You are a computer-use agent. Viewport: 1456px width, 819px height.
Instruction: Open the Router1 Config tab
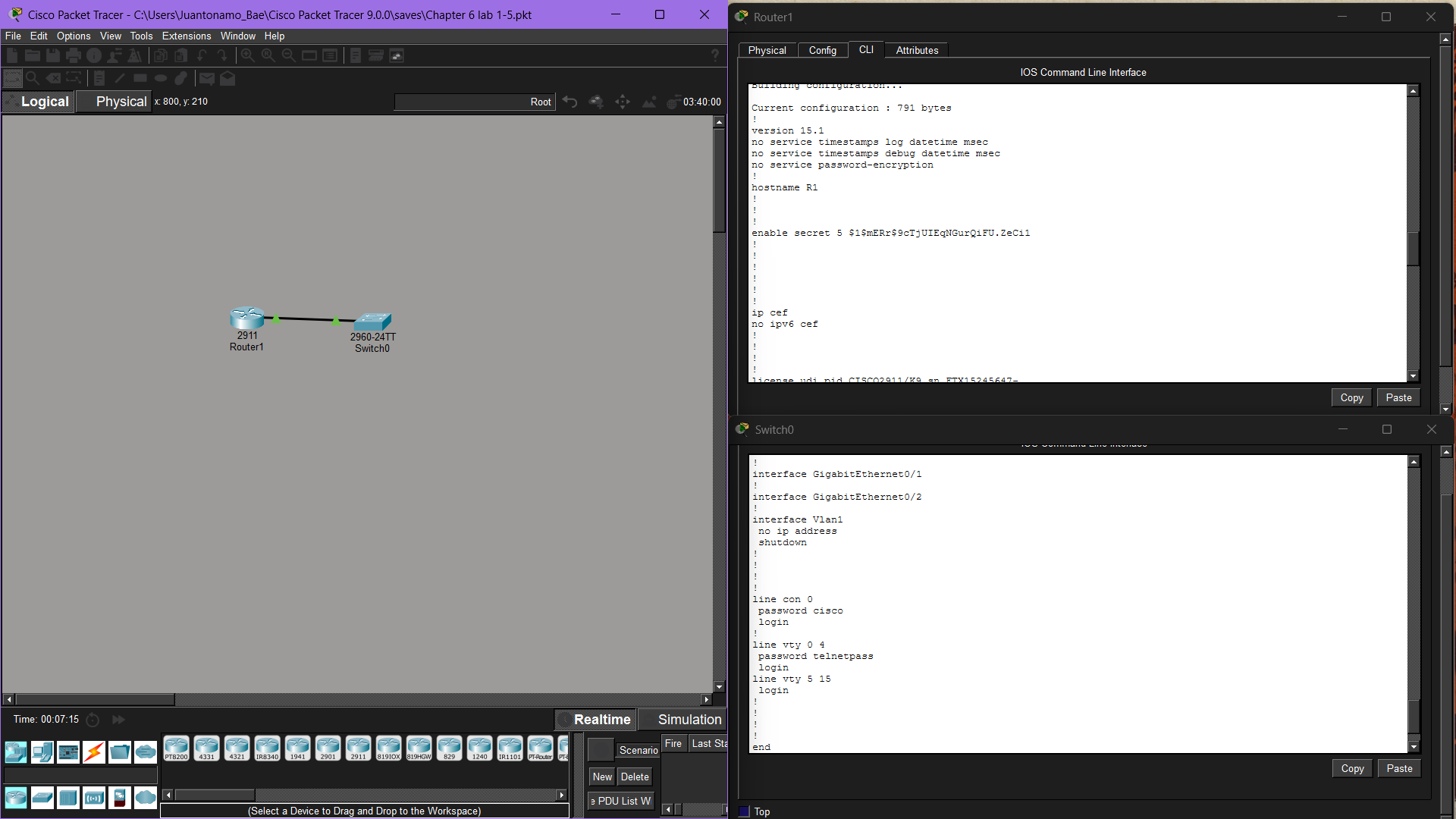point(823,50)
